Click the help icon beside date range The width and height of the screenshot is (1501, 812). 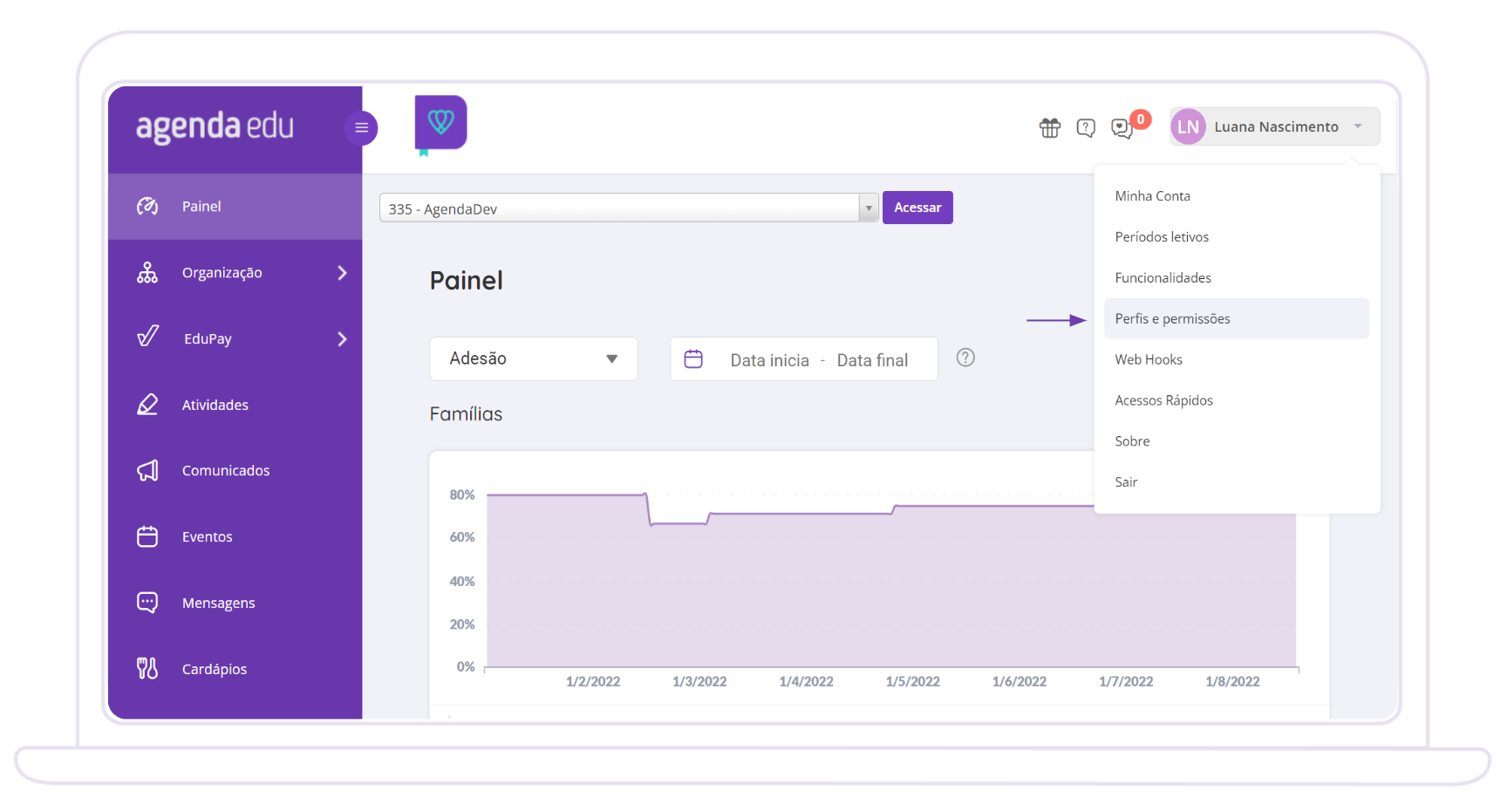965,358
